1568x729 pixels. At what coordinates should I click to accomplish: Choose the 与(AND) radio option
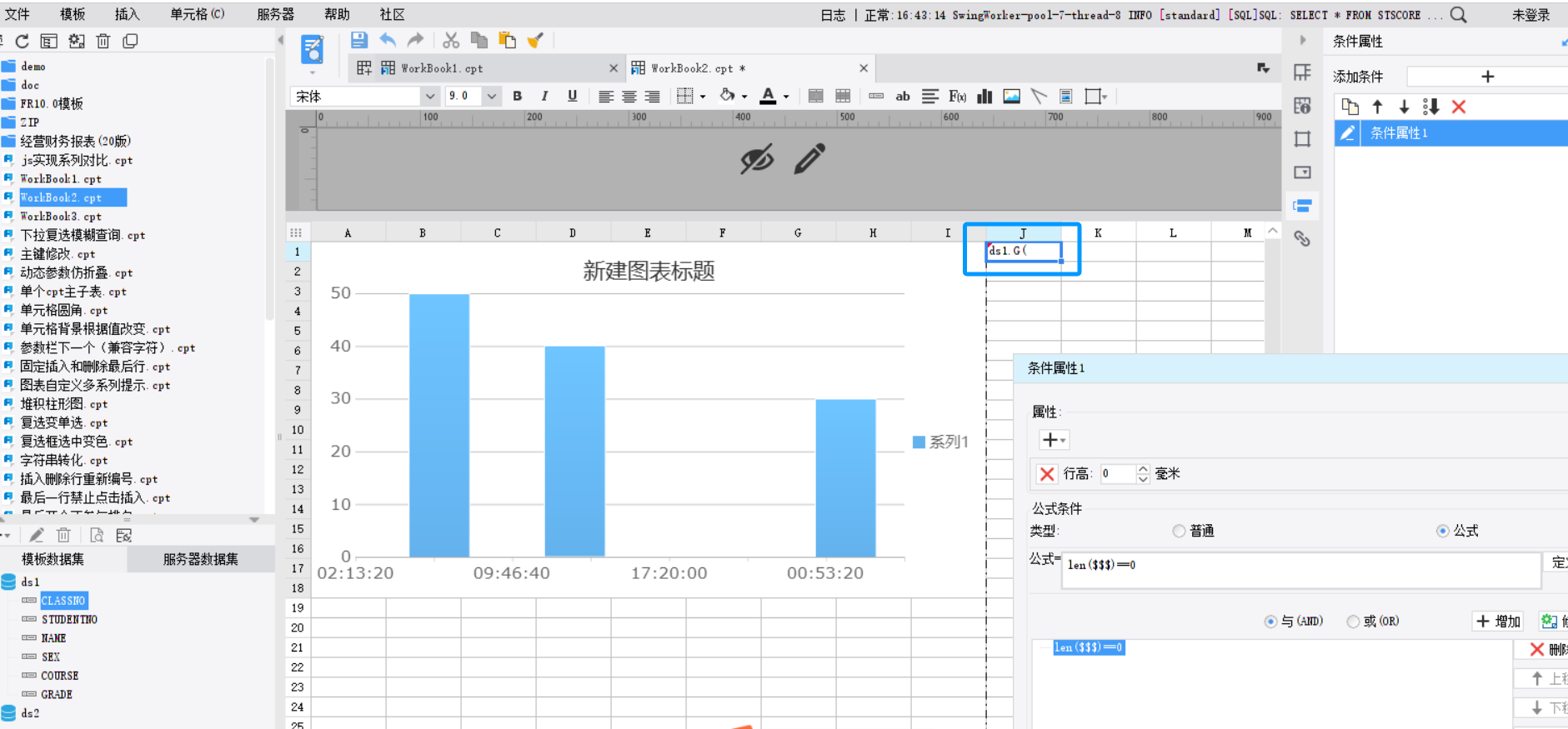click(x=1270, y=622)
